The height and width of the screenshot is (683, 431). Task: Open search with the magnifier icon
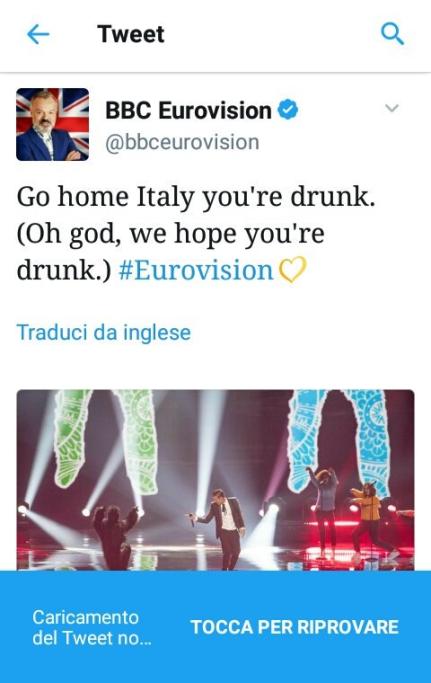click(x=392, y=34)
